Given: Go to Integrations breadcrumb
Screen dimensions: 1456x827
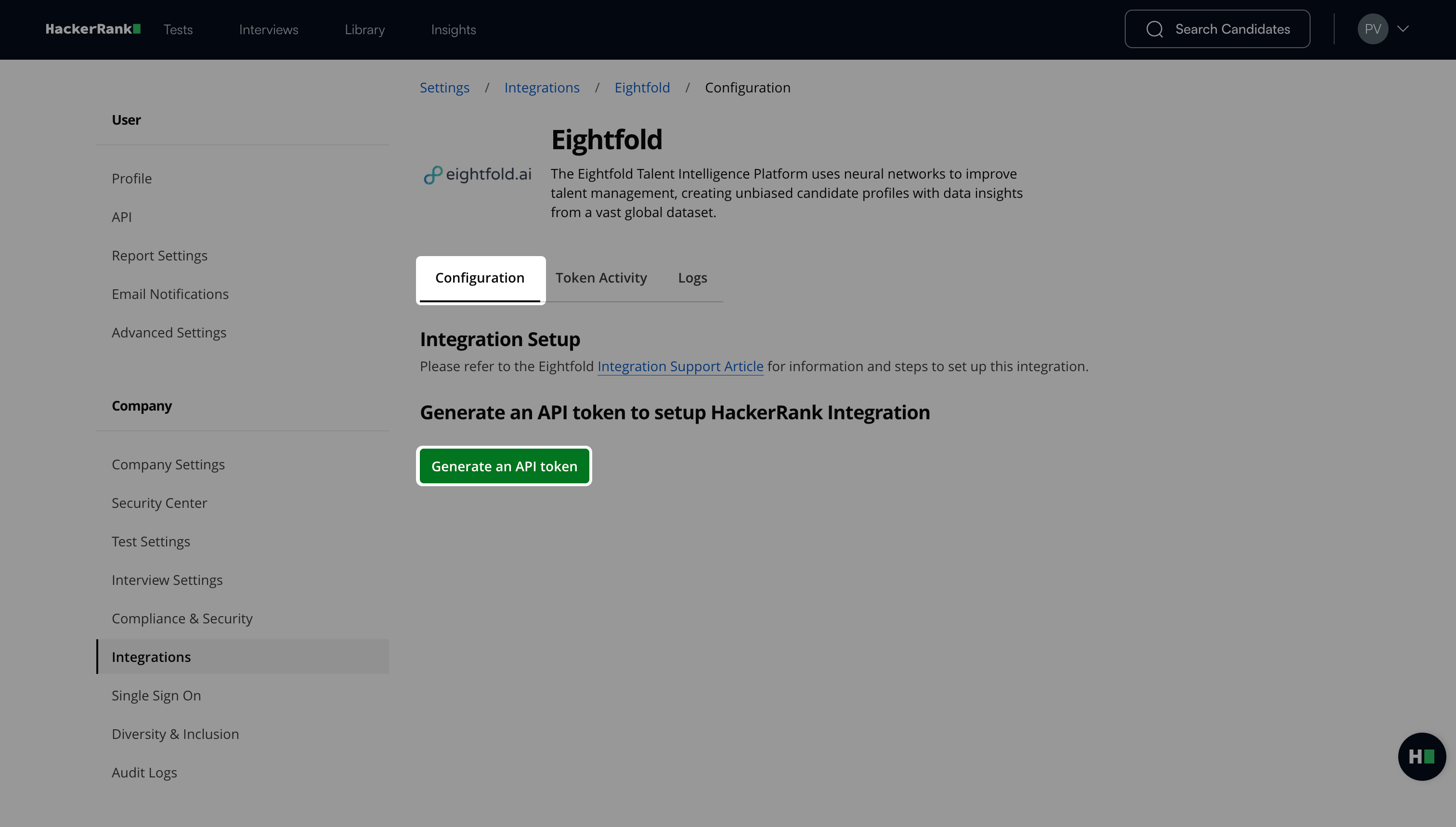Looking at the screenshot, I should (x=542, y=88).
